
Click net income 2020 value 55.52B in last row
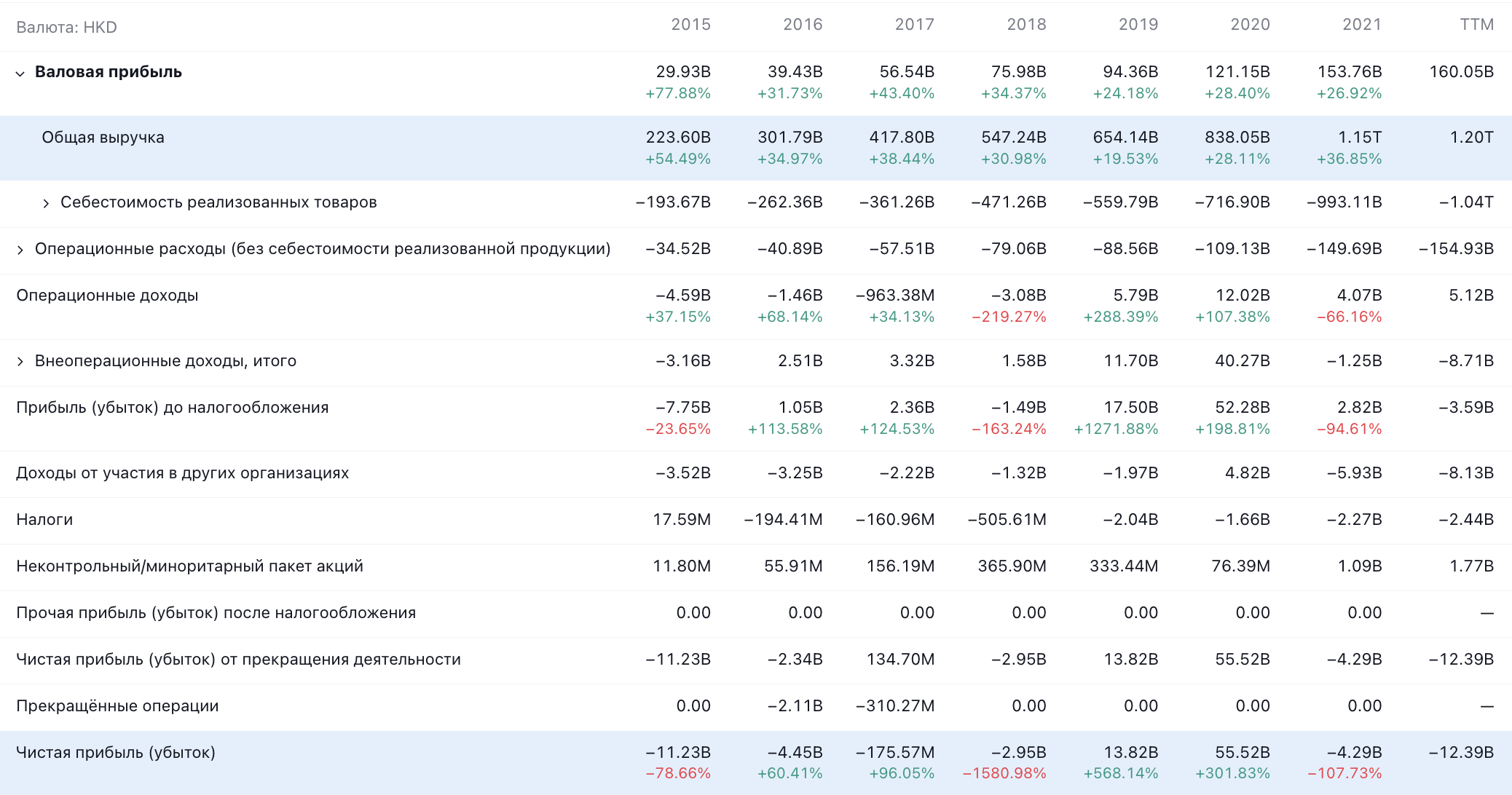pos(1243,753)
